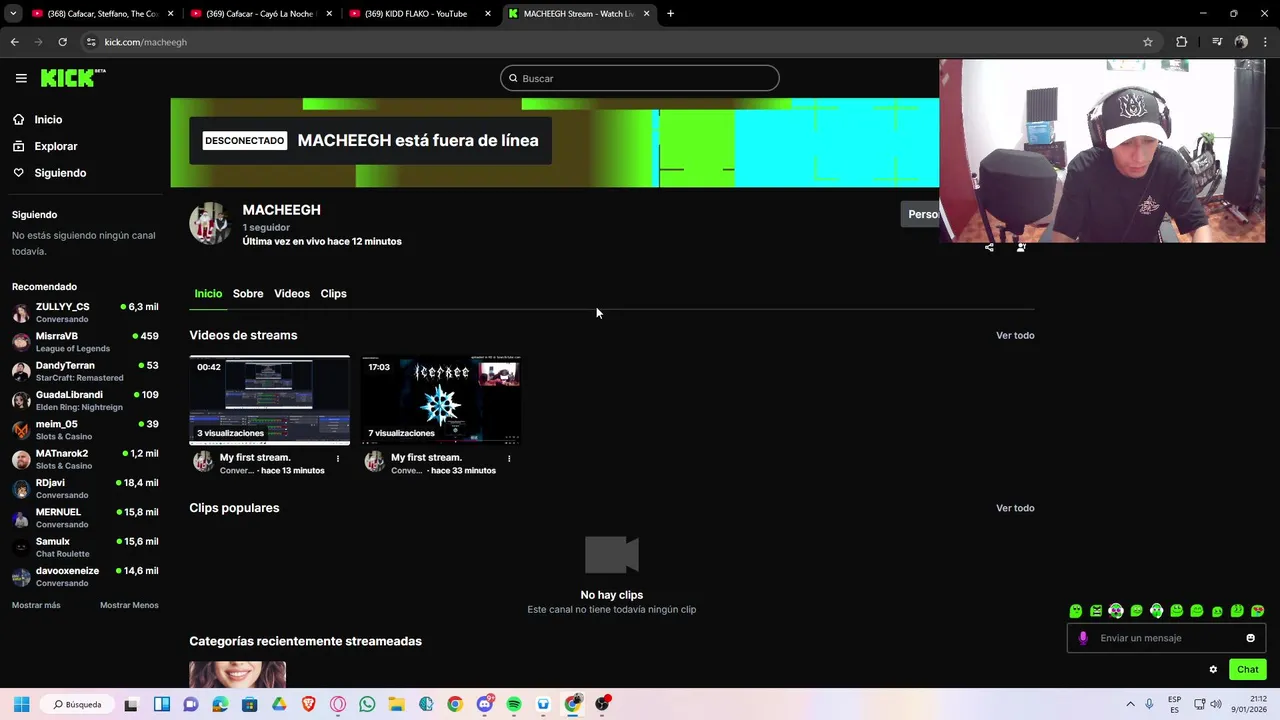Open the 17:03 stream video thumbnail
The width and height of the screenshot is (1280, 720).
(441, 400)
